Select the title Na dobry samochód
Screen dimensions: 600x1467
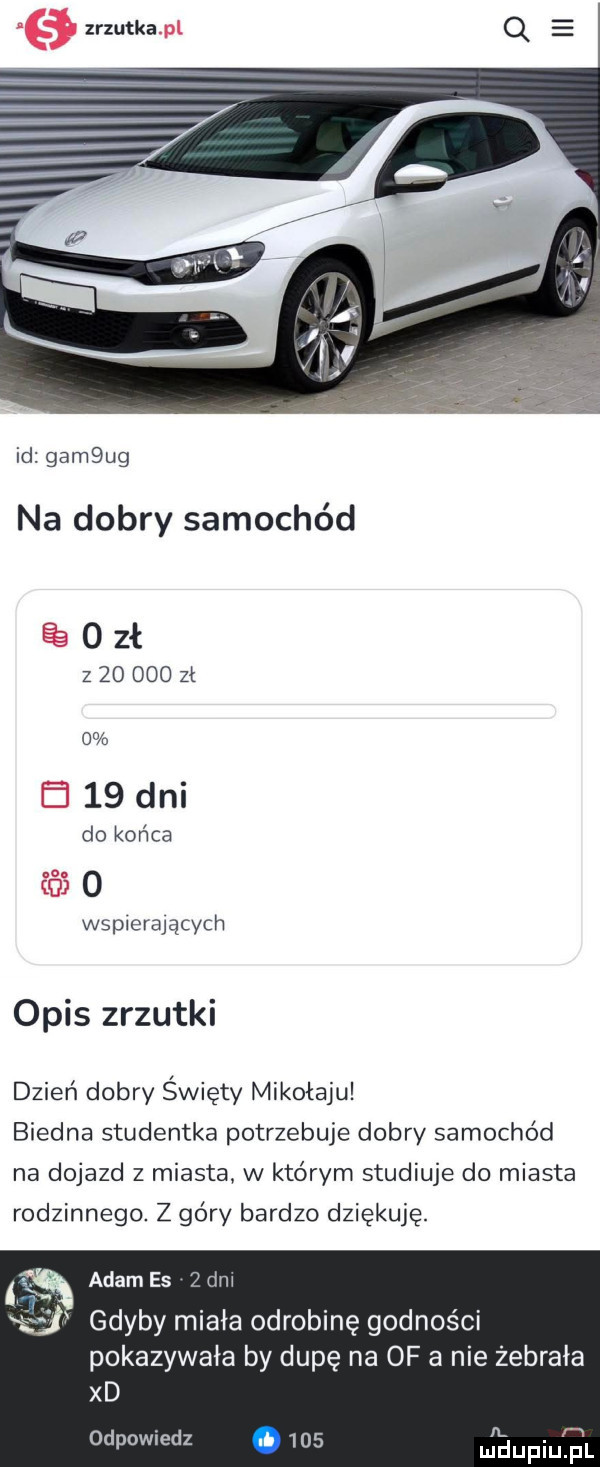pyautogui.click(x=185, y=519)
